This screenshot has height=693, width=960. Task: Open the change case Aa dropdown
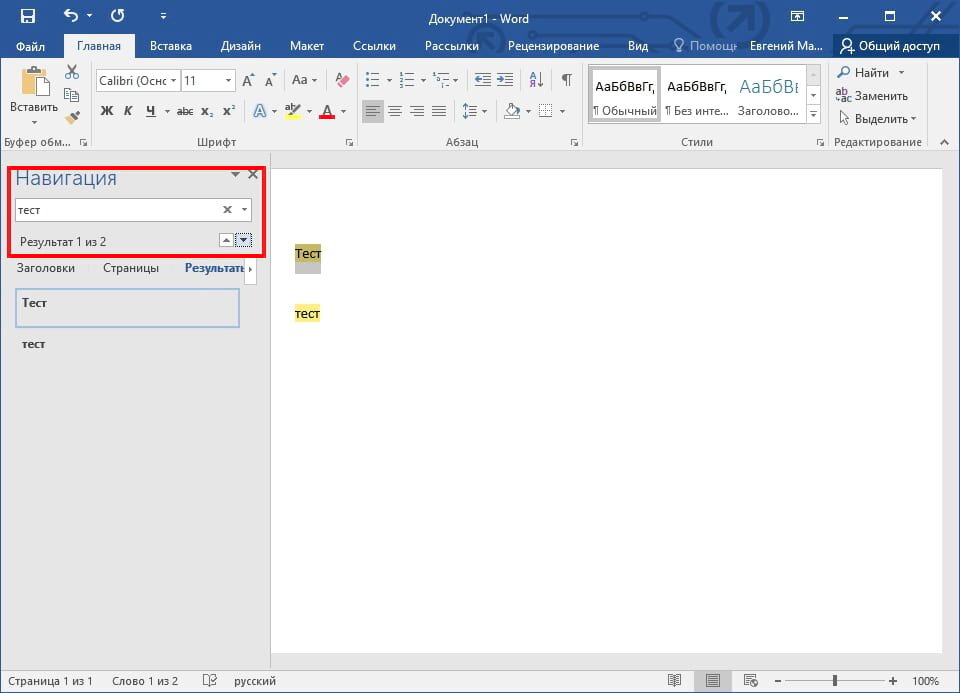pyautogui.click(x=304, y=80)
